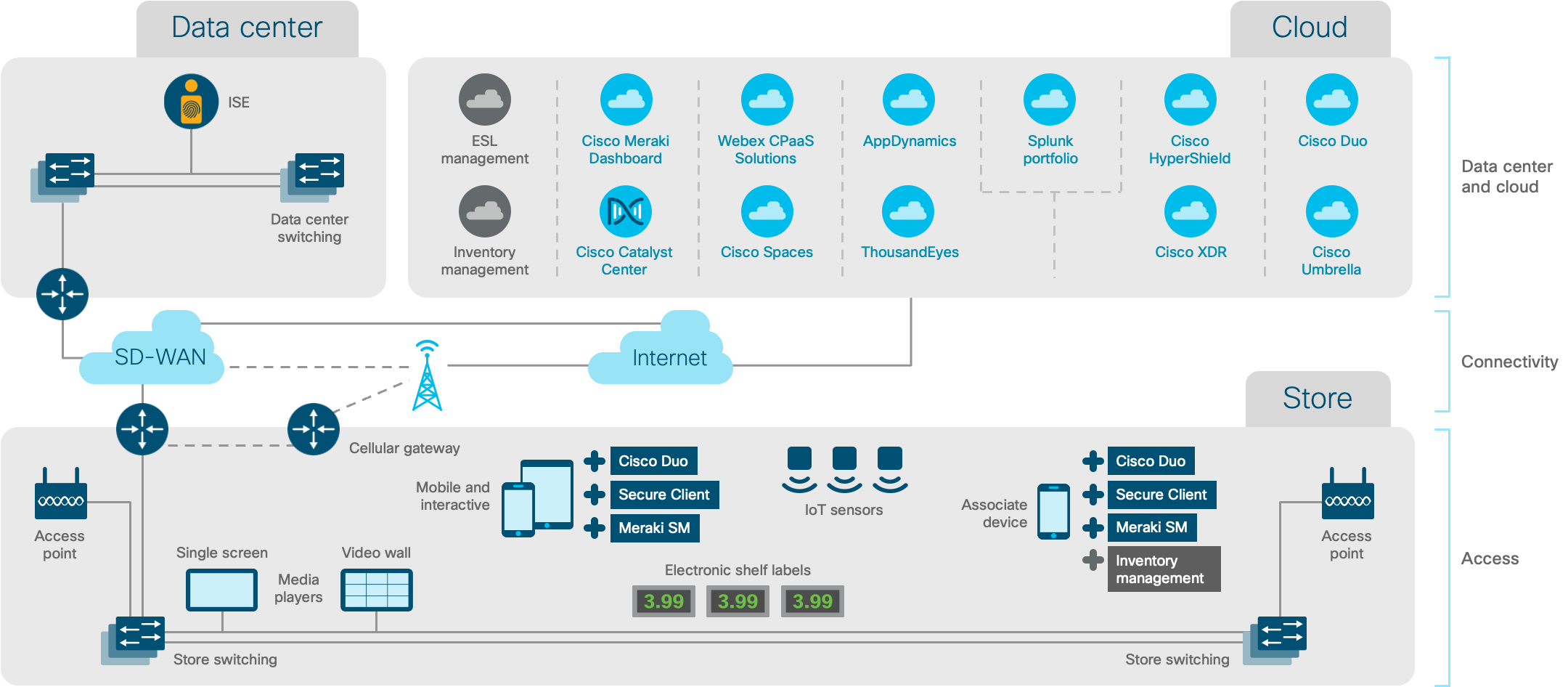
Task: Click the Cellular gateway router icon
Action: pos(314,429)
